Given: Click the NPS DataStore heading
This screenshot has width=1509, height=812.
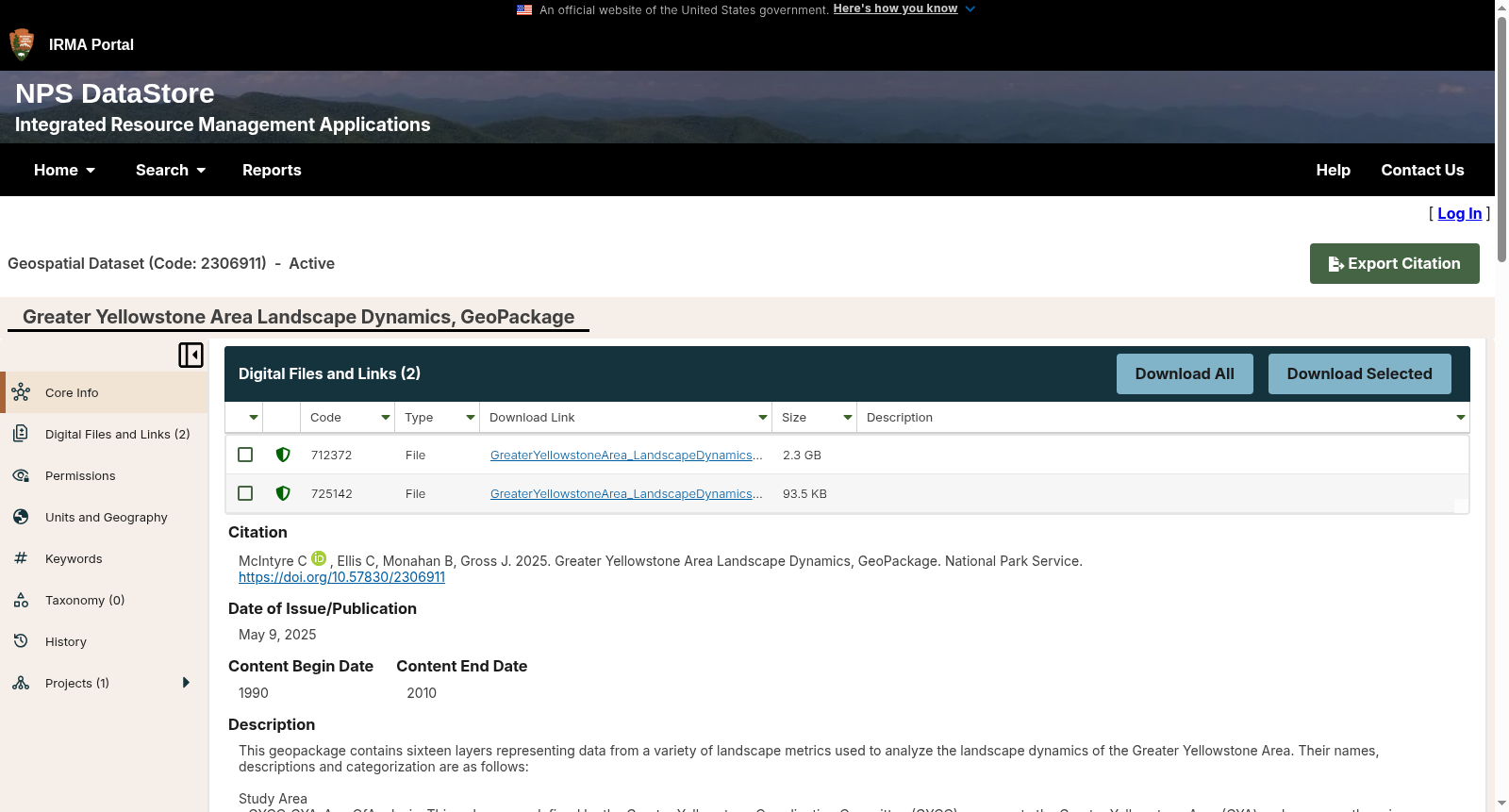Looking at the screenshot, I should pos(115,93).
